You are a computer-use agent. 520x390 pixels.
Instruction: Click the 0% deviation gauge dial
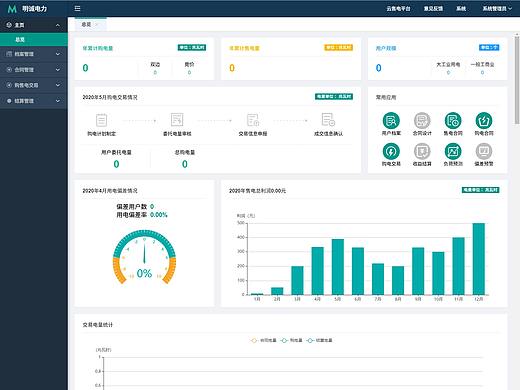pyautogui.click(x=144, y=257)
